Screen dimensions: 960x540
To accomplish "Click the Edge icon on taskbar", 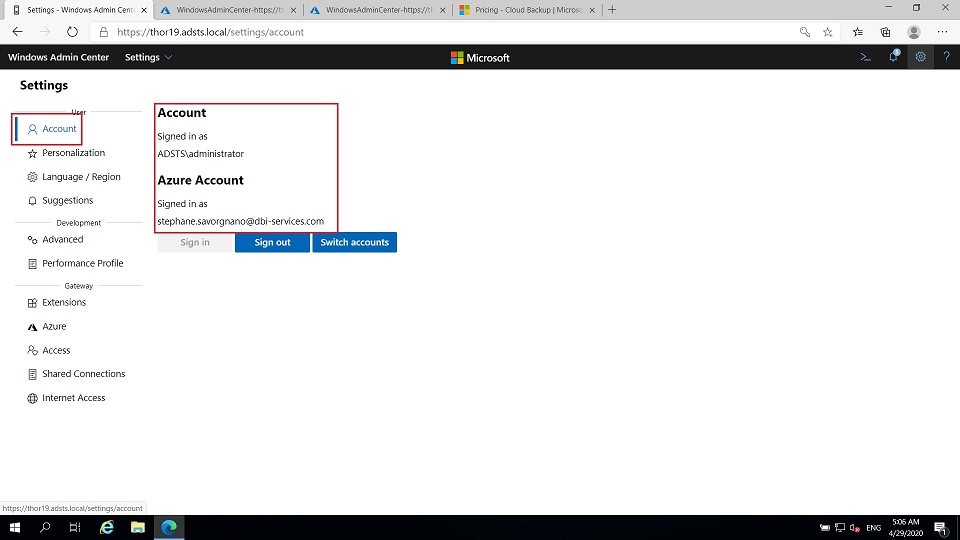I will point(169,528).
